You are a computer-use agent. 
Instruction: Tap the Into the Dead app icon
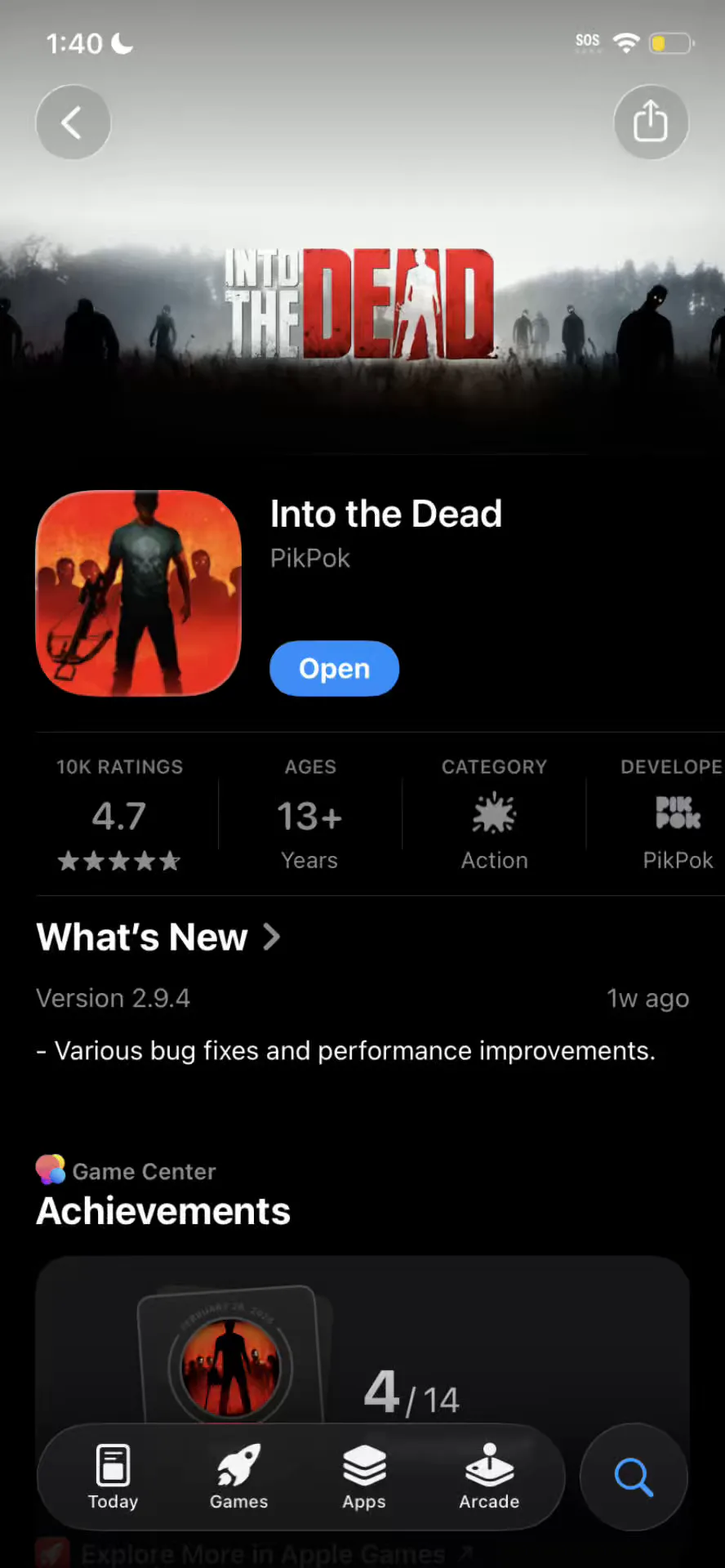[139, 593]
